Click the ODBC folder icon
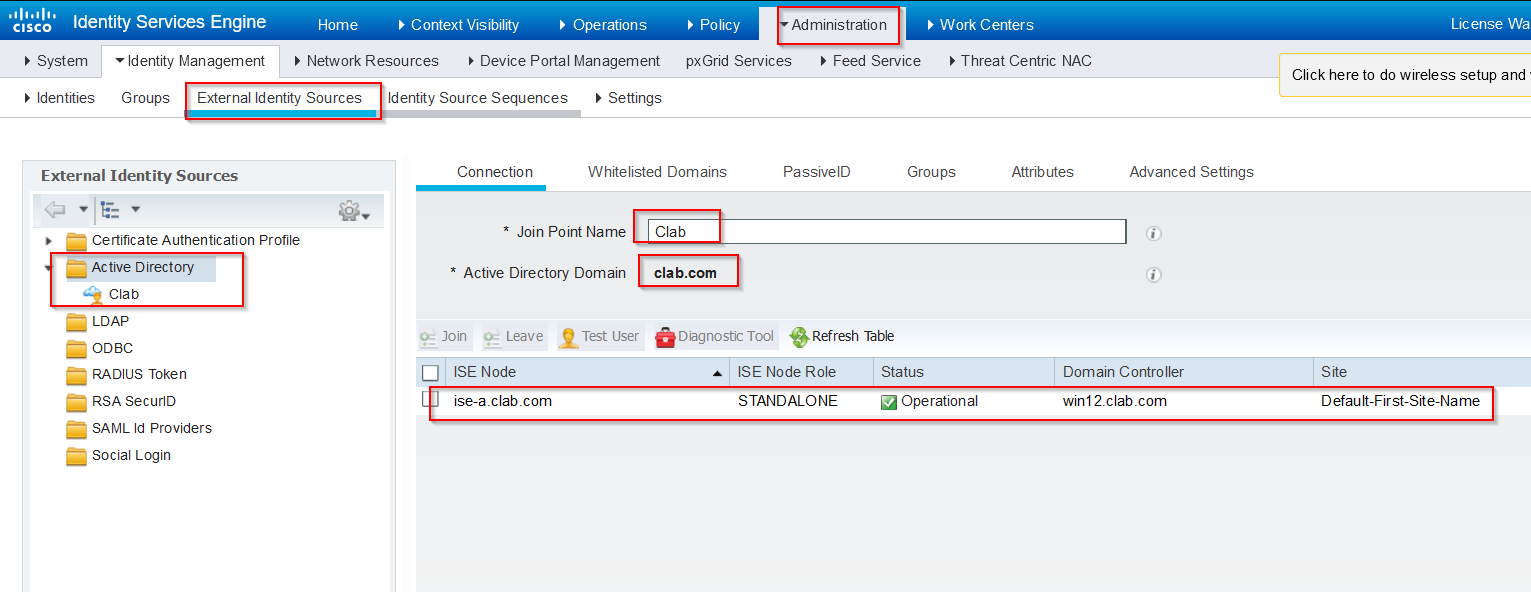 click(x=76, y=349)
